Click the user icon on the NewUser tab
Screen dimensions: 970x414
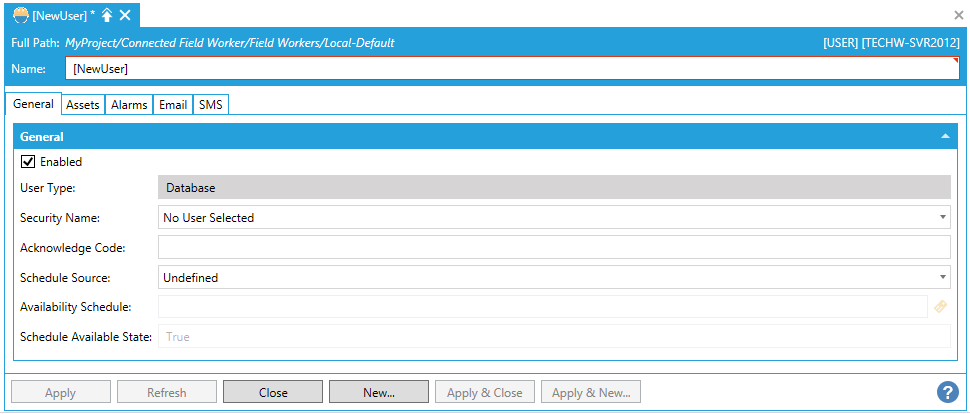tap(20, 15)
